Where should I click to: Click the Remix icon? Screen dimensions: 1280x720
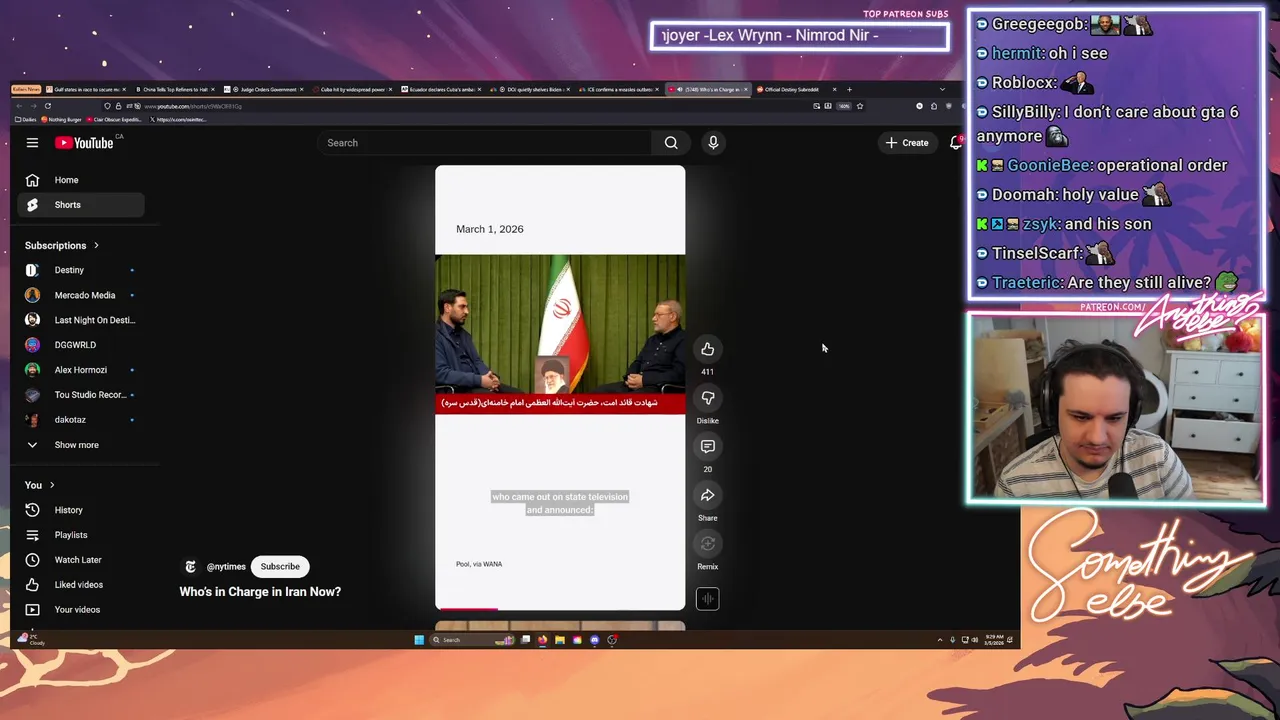coord(707,543)
